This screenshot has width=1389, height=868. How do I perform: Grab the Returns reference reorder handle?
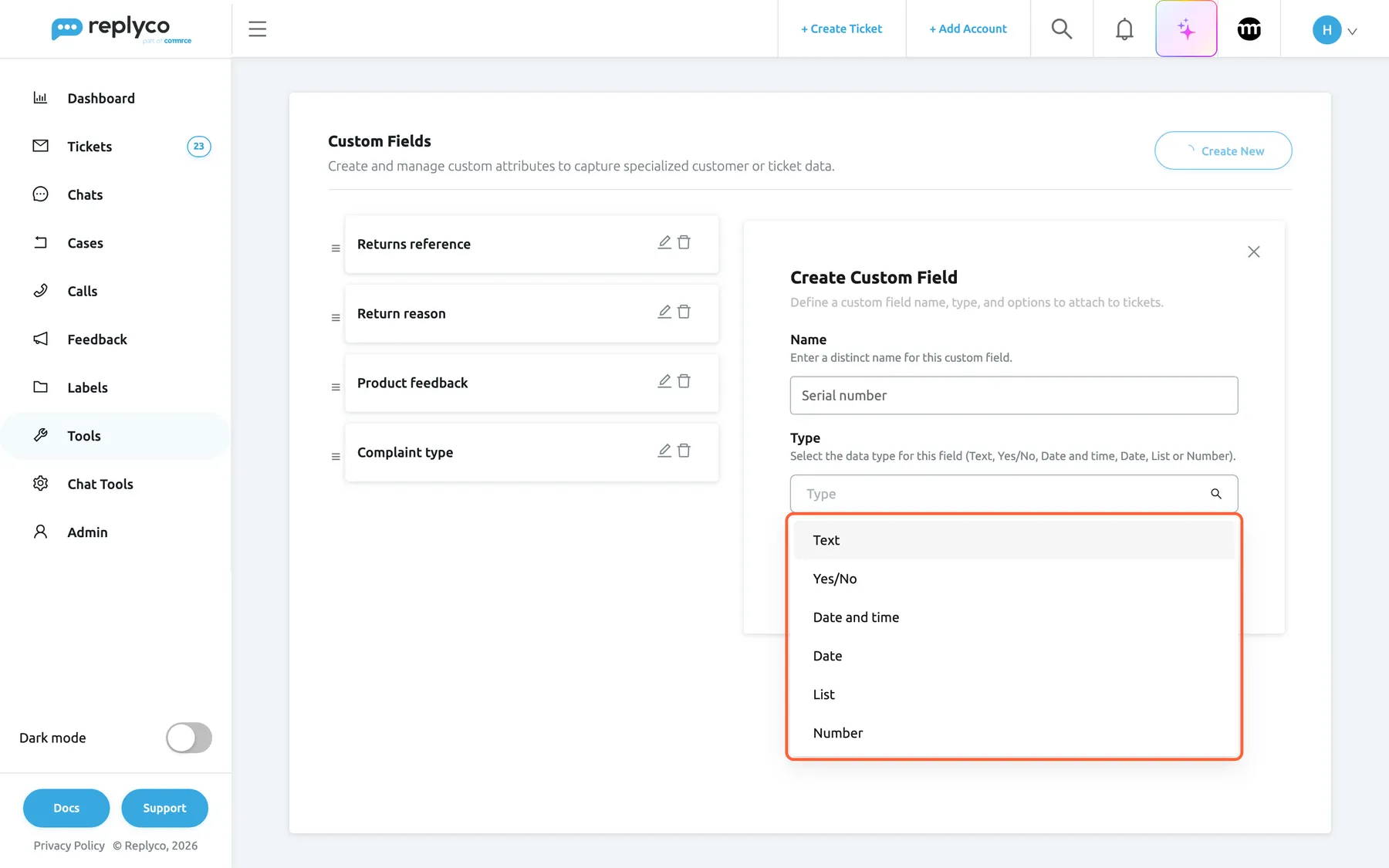336,248
